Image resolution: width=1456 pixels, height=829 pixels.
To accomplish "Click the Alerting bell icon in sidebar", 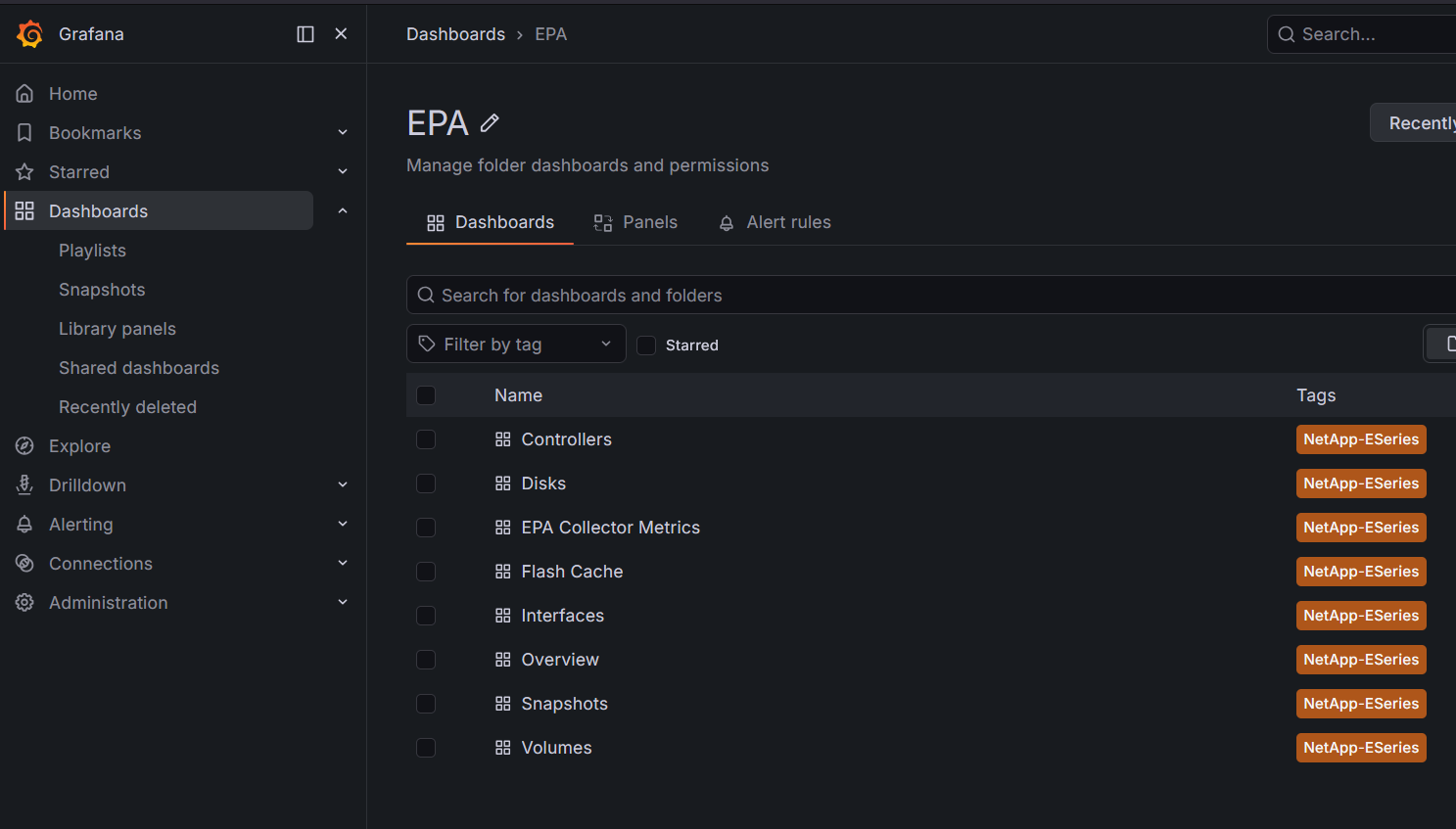I will [x=24, y=525].
